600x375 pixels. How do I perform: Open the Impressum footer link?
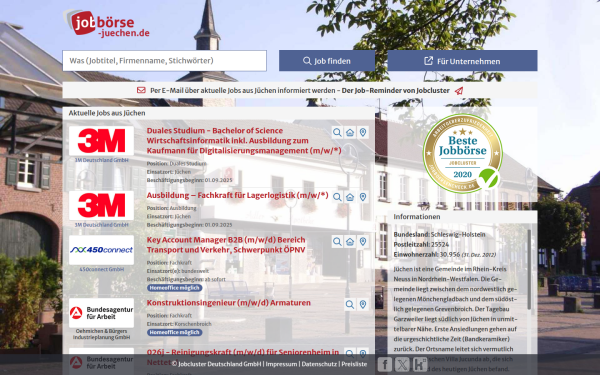click(x=281, y=364)
